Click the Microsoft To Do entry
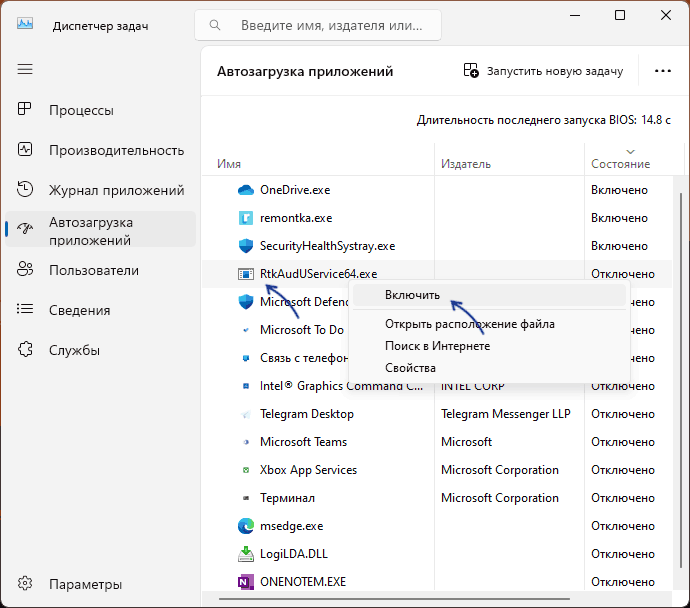The image size is (690, 608). (x=301, y=330)
